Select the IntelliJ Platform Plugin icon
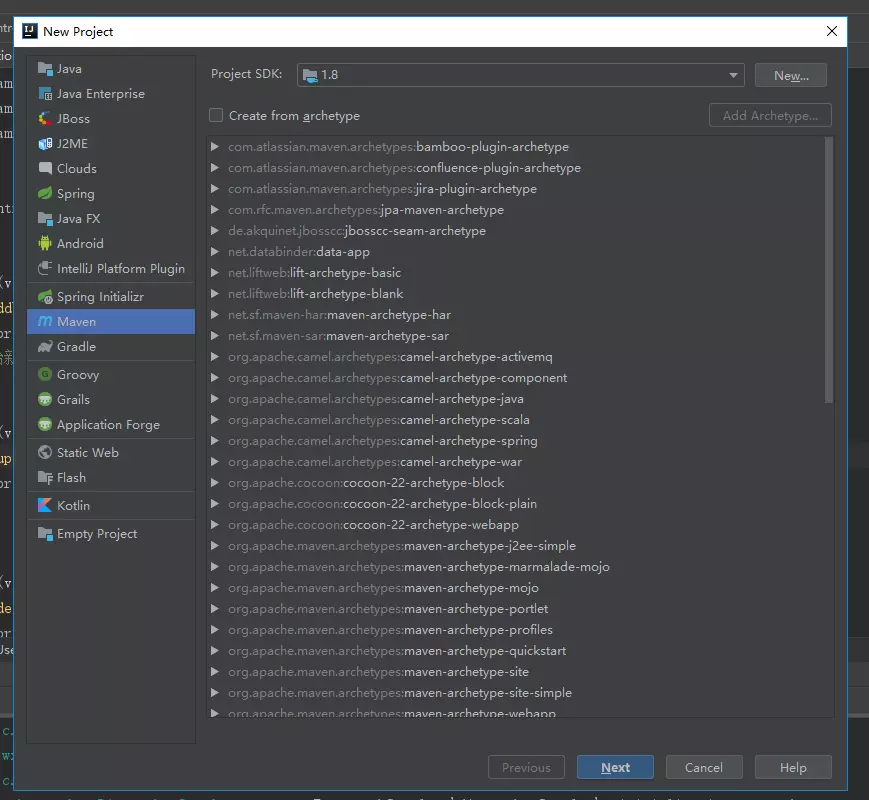The image size is (869, 800). click(45, 268)
